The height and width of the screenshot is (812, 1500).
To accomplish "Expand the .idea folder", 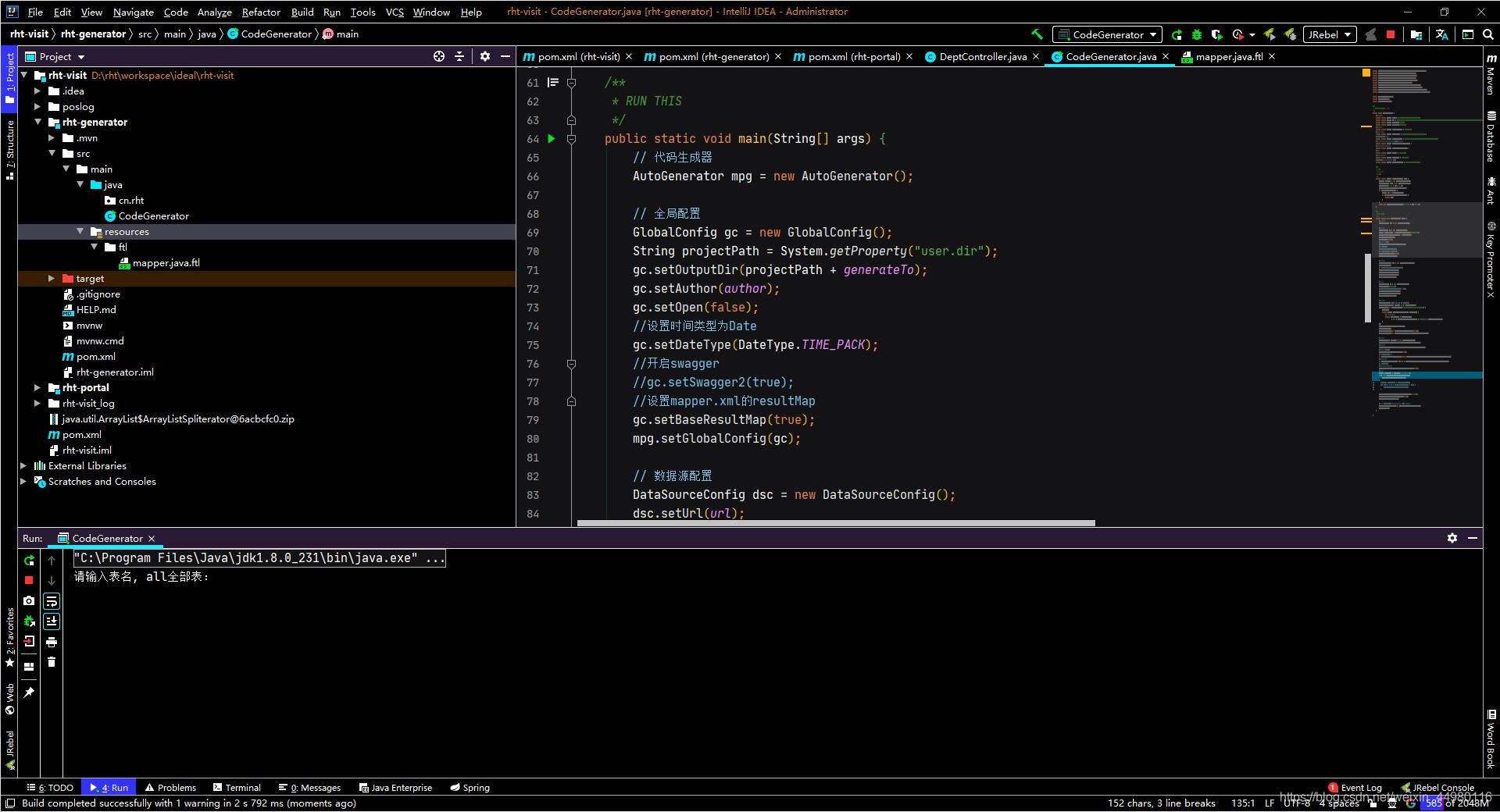I will coord(37,91).
